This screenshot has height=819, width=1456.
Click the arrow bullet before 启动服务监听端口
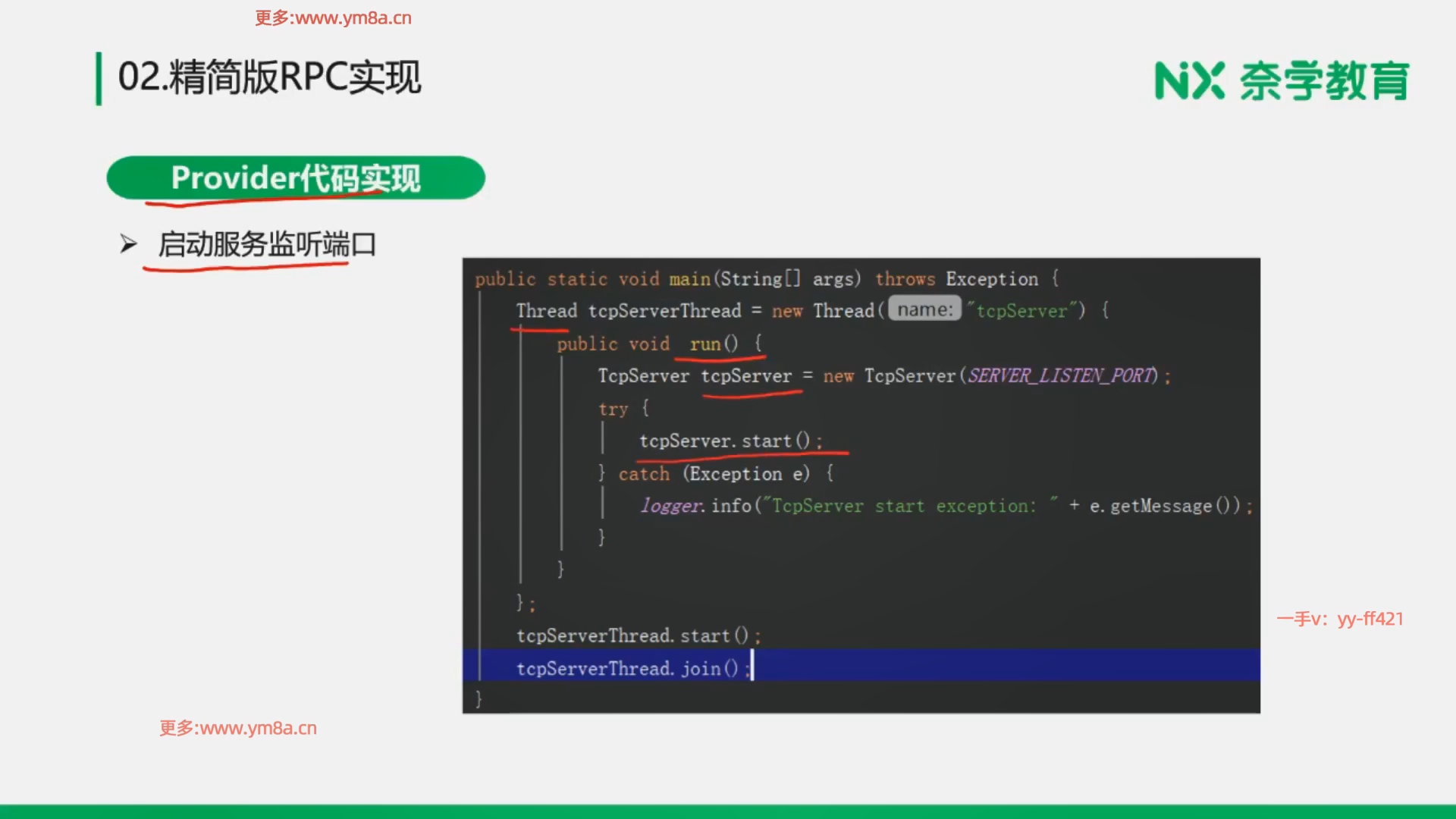[128, 244]
